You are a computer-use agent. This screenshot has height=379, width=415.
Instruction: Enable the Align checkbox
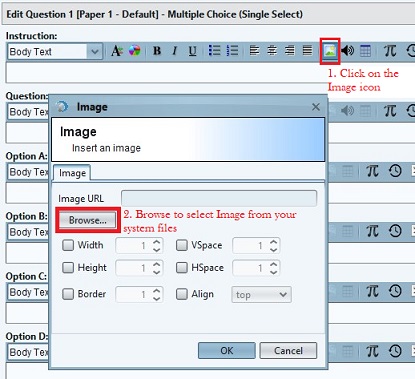click(182, 294)
